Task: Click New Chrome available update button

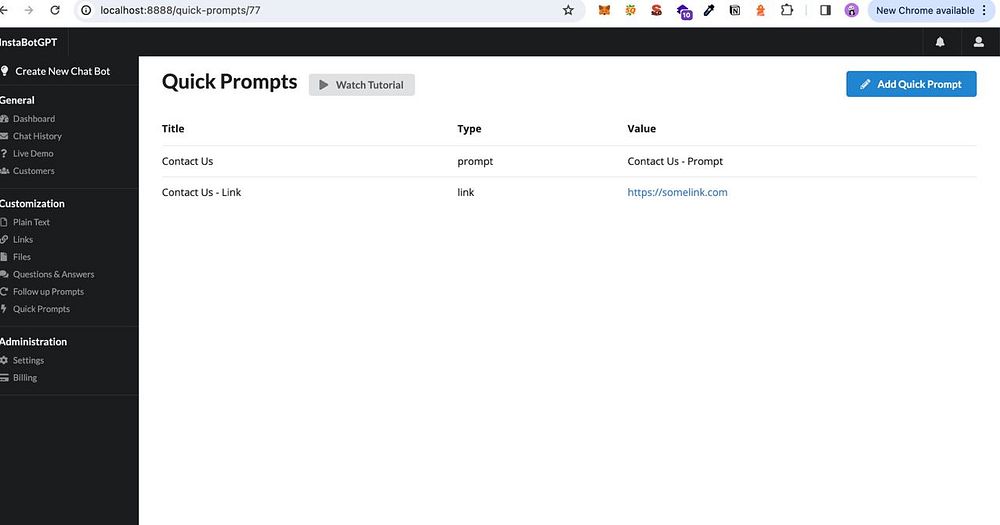Action: (925, 10)
